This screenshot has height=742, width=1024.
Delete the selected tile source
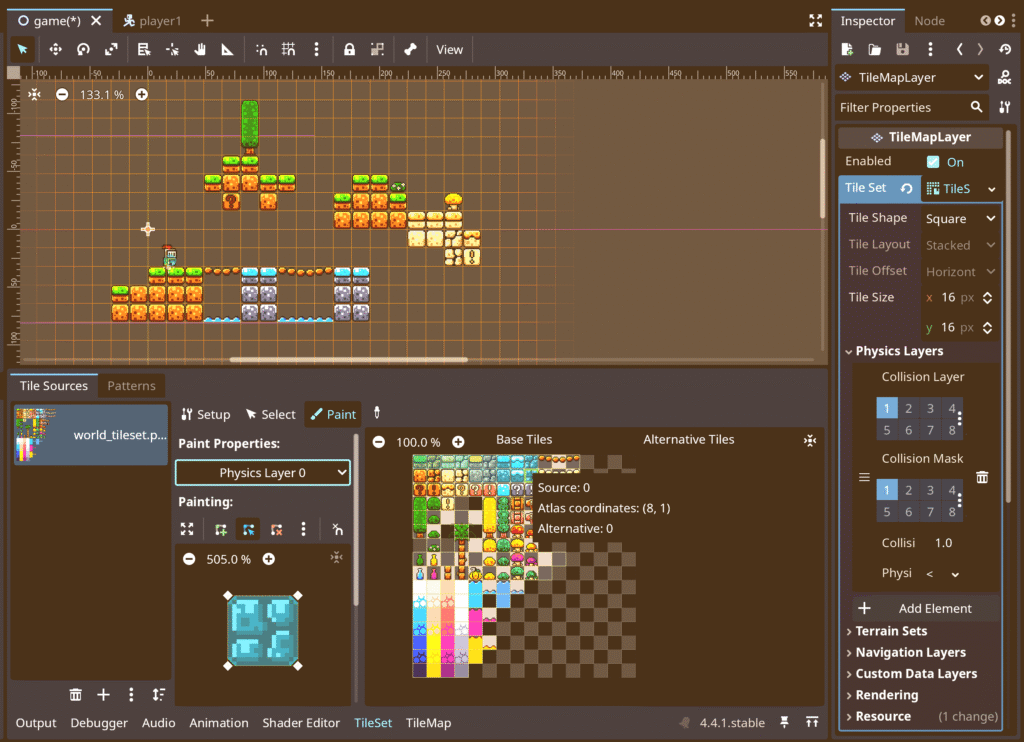tap(76, 694)
